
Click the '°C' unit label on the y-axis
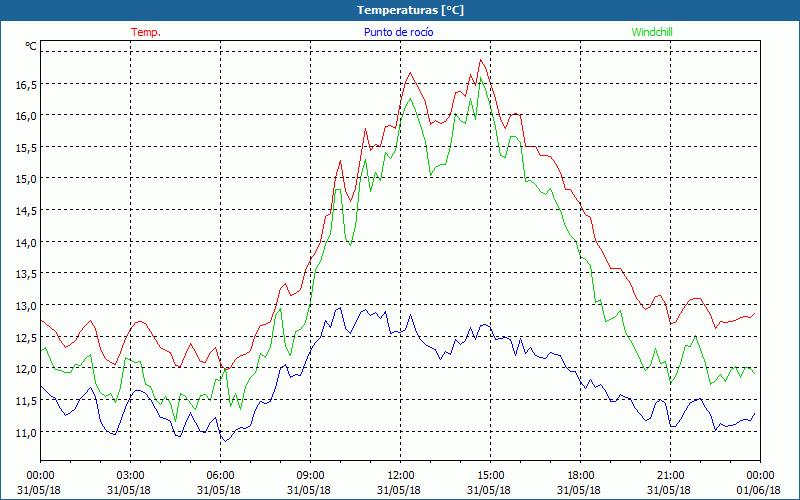tap(31, 46)
